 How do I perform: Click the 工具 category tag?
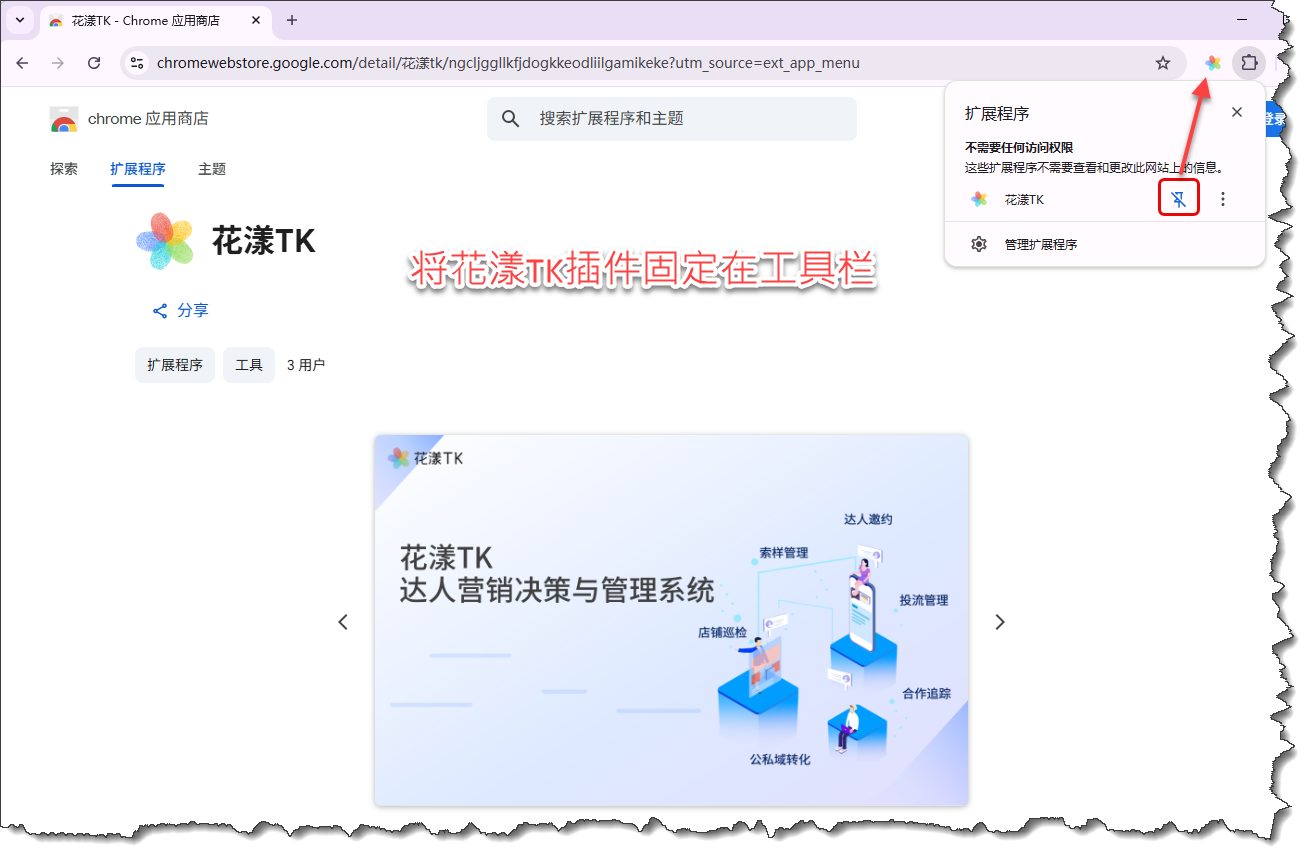coord(248,365)
